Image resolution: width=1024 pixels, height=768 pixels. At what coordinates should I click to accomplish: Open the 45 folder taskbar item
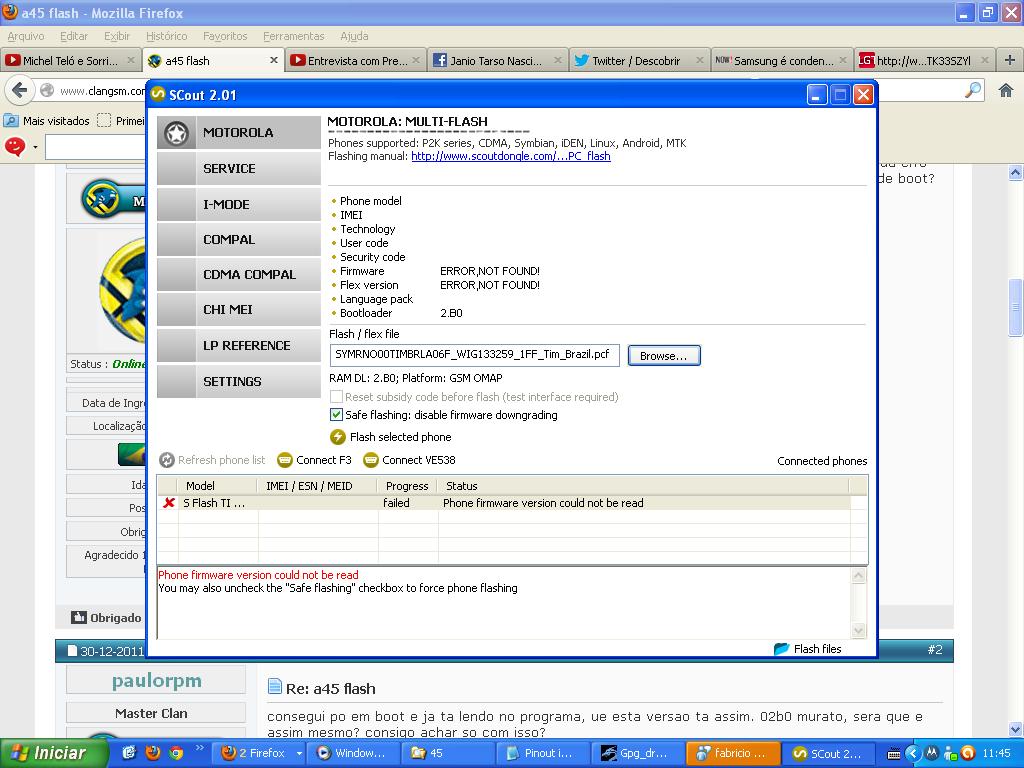(447, 753)
